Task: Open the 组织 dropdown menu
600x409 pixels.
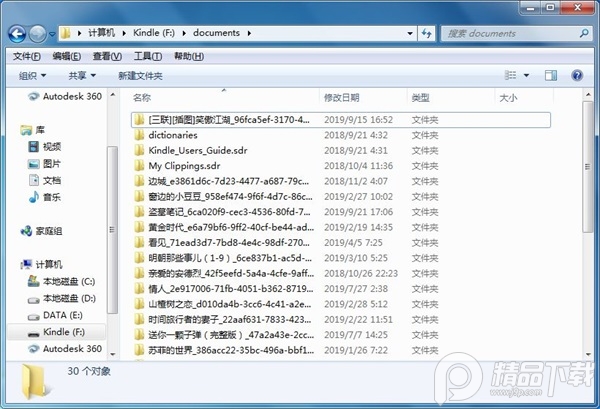Action: (x=33, y=75)
